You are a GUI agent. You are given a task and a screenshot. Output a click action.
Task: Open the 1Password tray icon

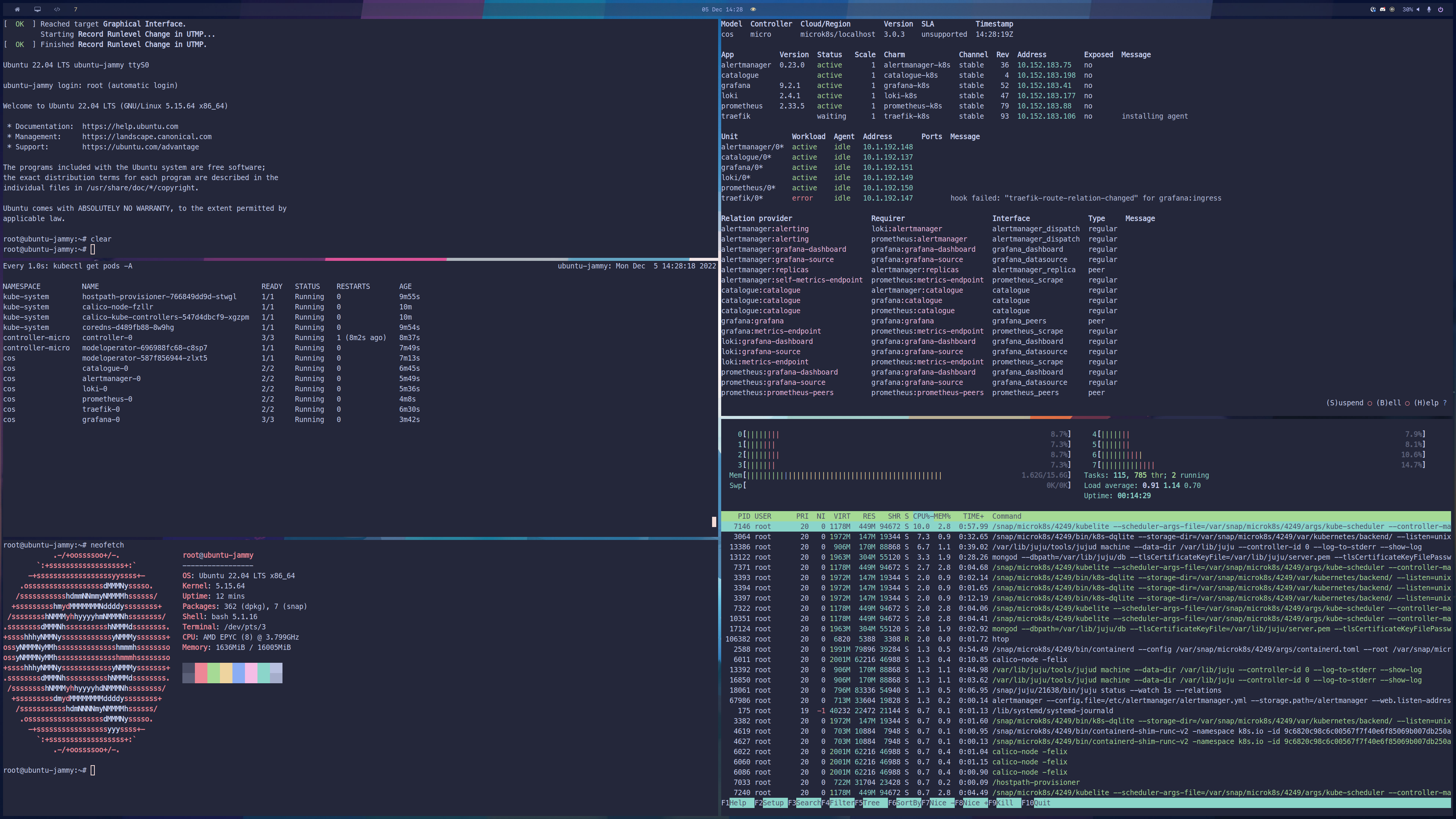pyautogui.click(x=1392, y=9)
